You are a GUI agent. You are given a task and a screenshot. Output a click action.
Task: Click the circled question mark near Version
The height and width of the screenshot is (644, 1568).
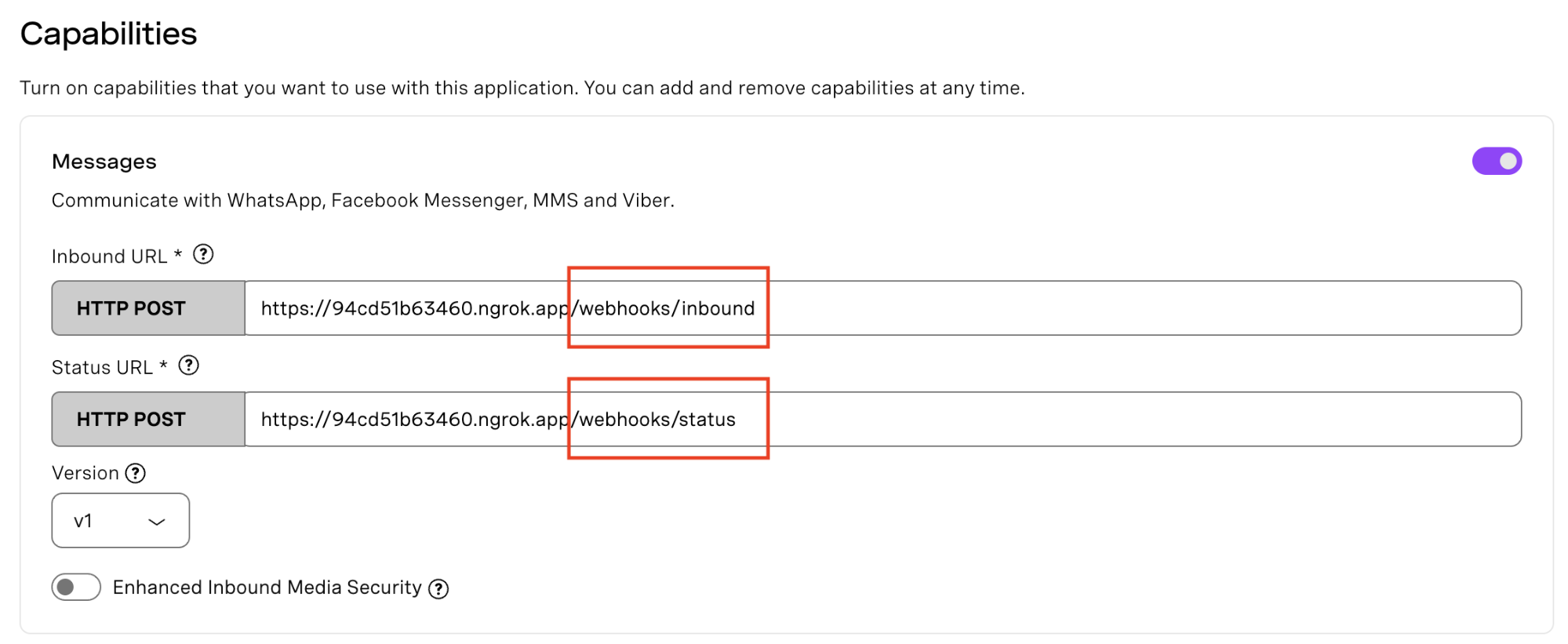135,473
